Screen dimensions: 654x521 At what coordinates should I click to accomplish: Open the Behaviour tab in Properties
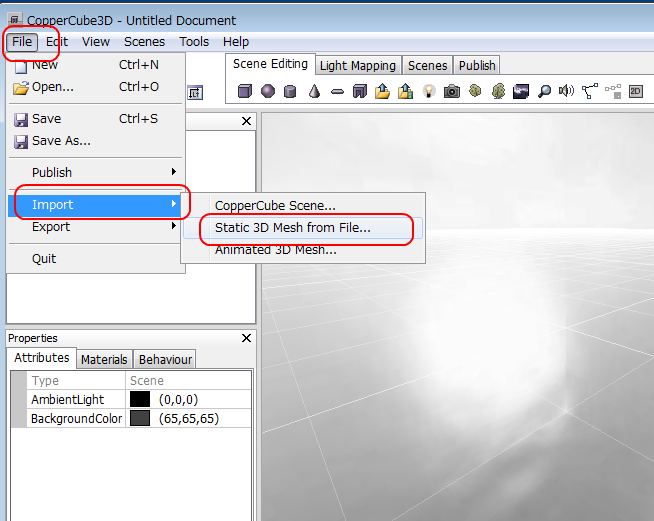click(165, 360)
